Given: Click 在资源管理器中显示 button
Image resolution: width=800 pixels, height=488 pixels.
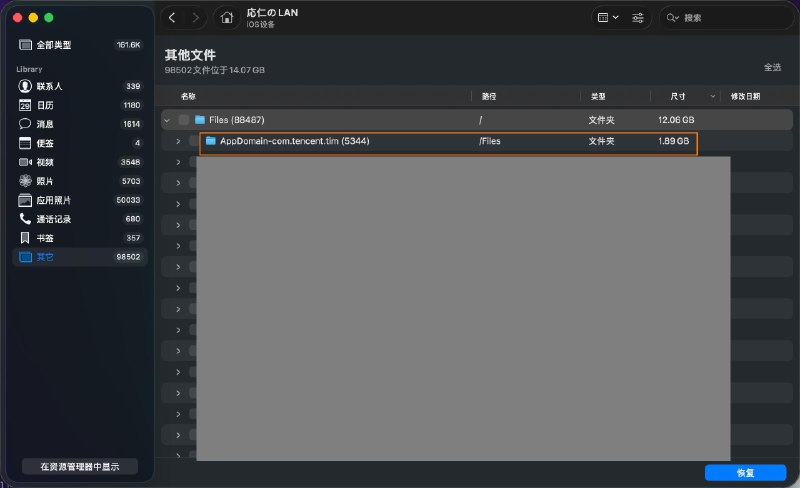Looking at the screenshot, I should pos(80,467).
